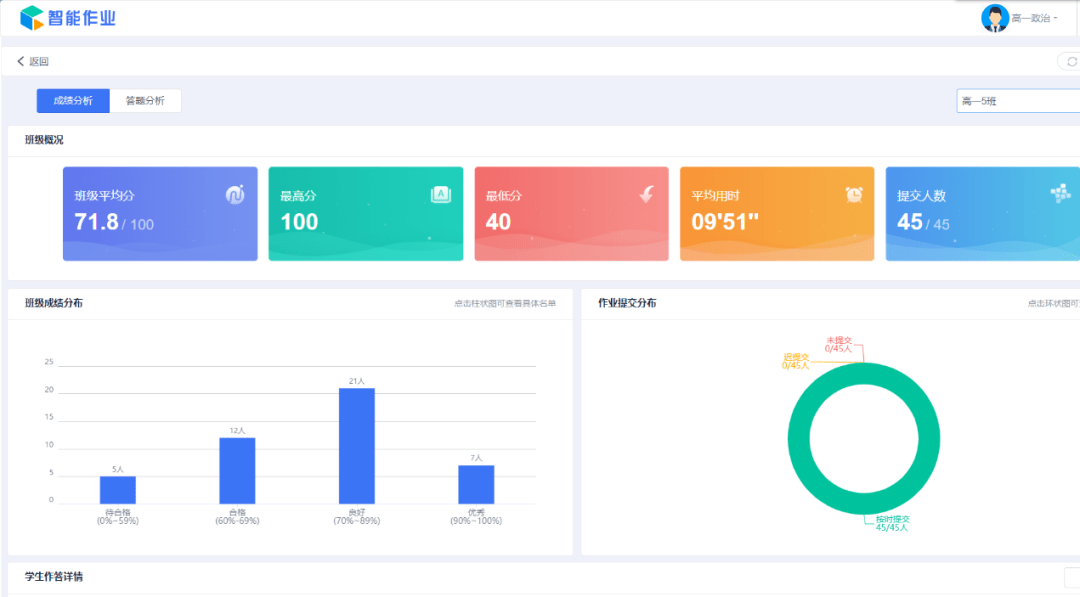Click the 作业提交分布 section heading

(627, 303)
